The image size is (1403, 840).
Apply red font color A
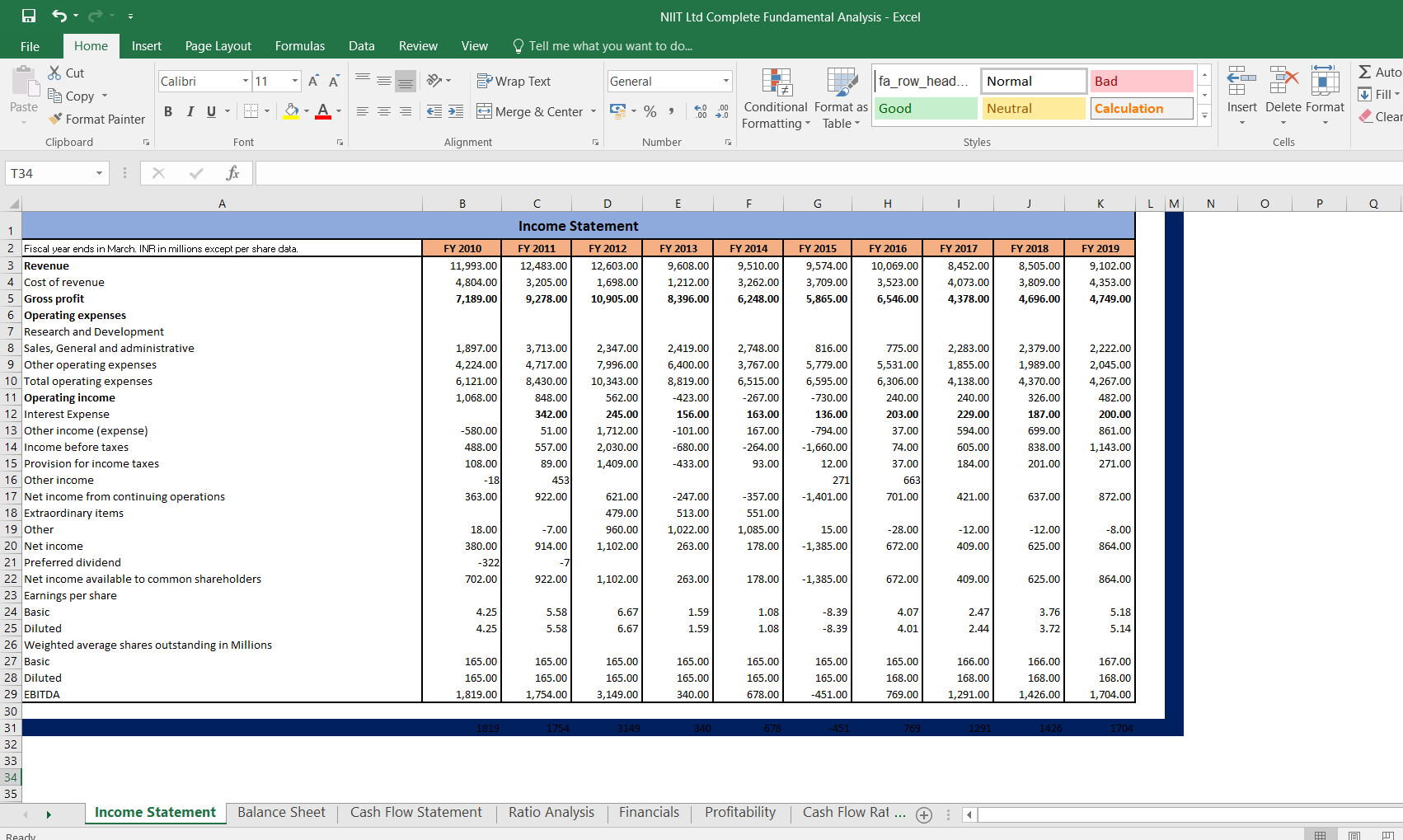(323, 110)
